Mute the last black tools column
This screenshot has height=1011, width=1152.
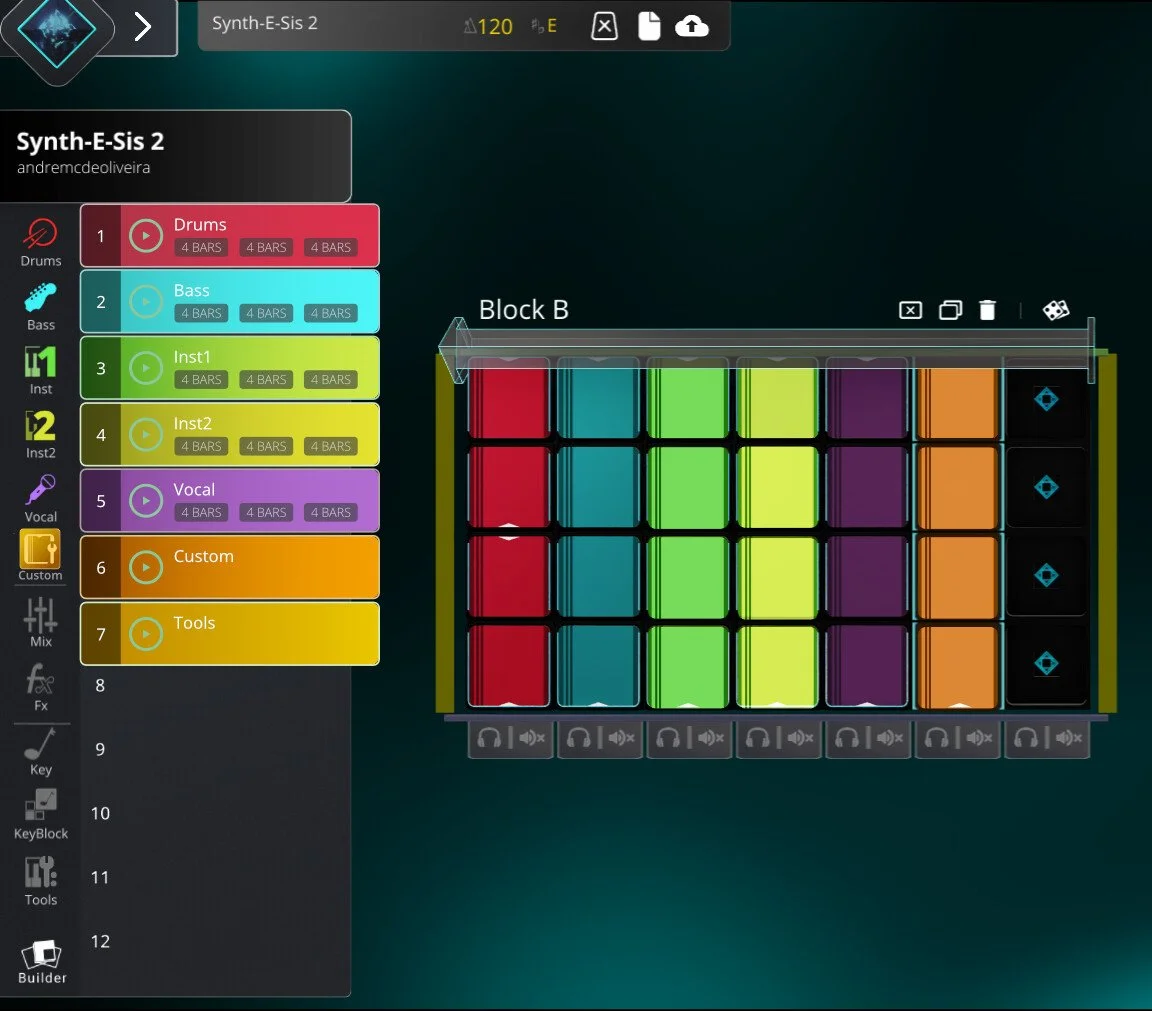1069,738
